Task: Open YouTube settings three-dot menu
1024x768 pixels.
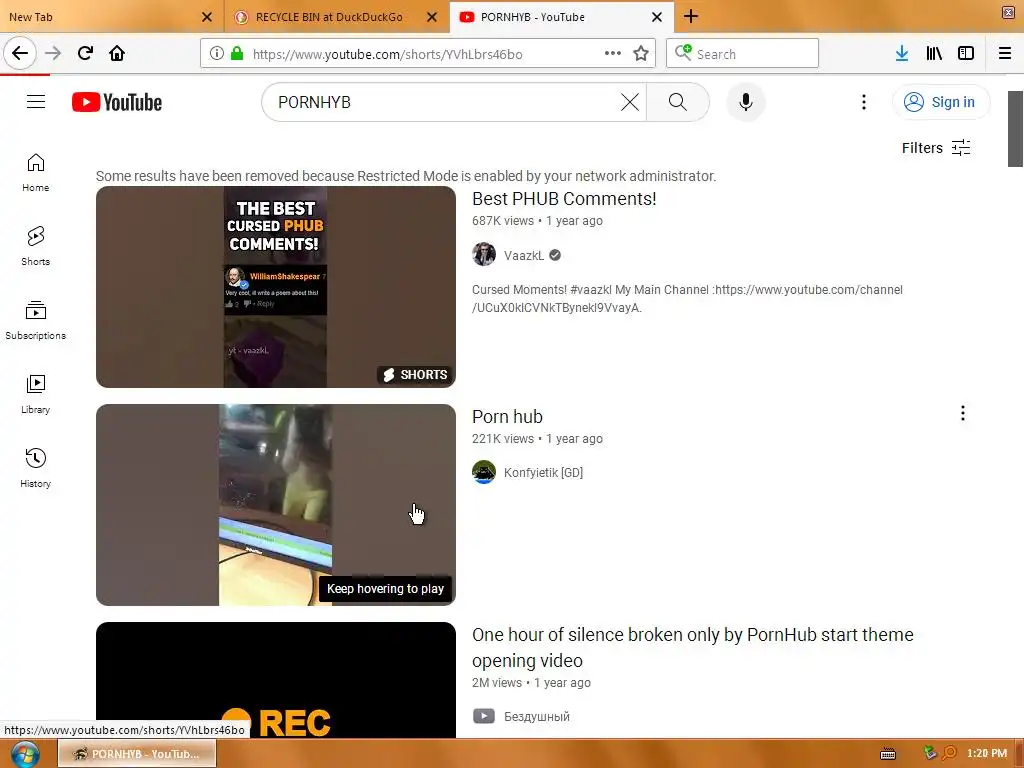Action: pyautogui.click(x=863, y=102)
